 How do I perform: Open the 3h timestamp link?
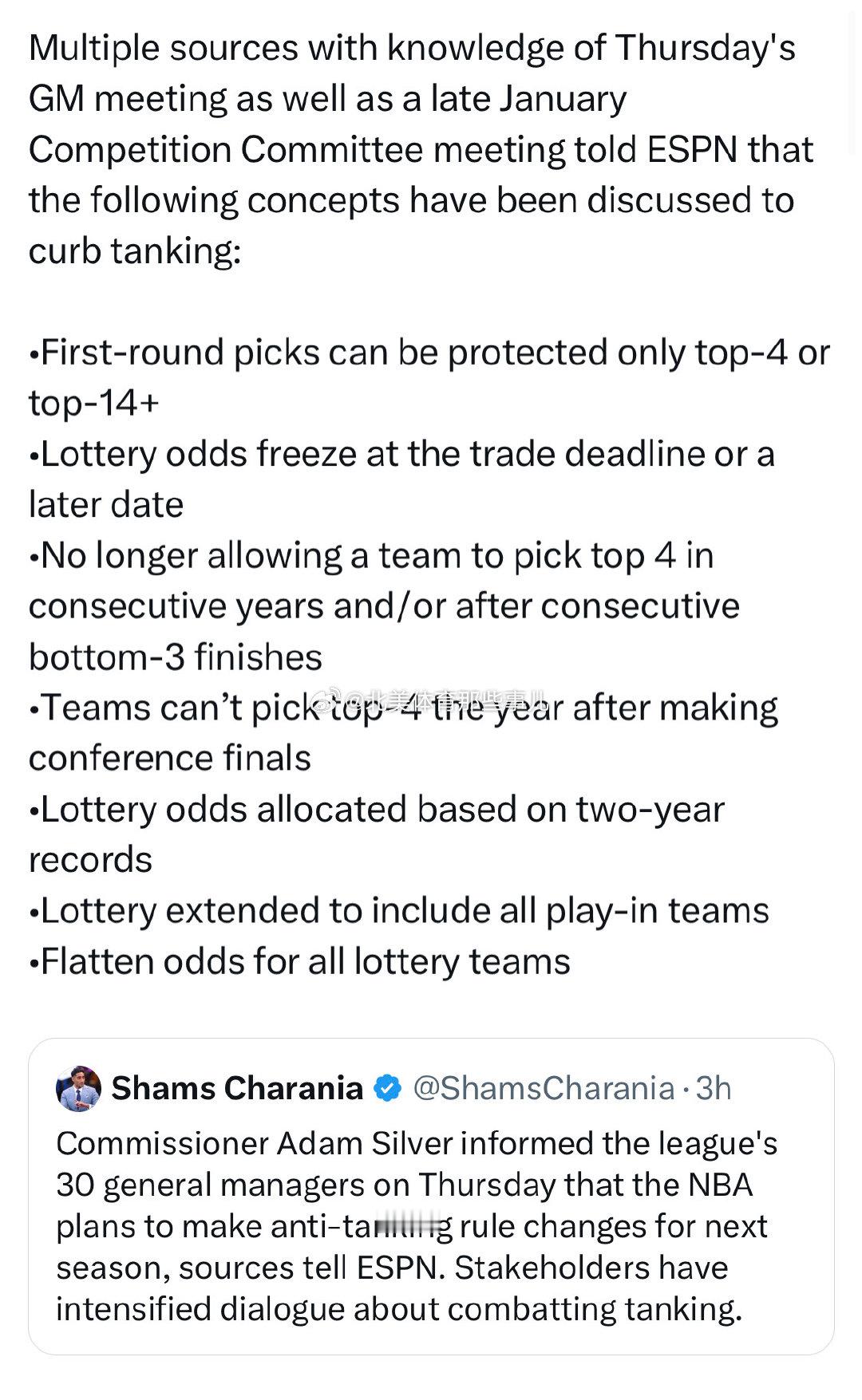(713, 1086)
